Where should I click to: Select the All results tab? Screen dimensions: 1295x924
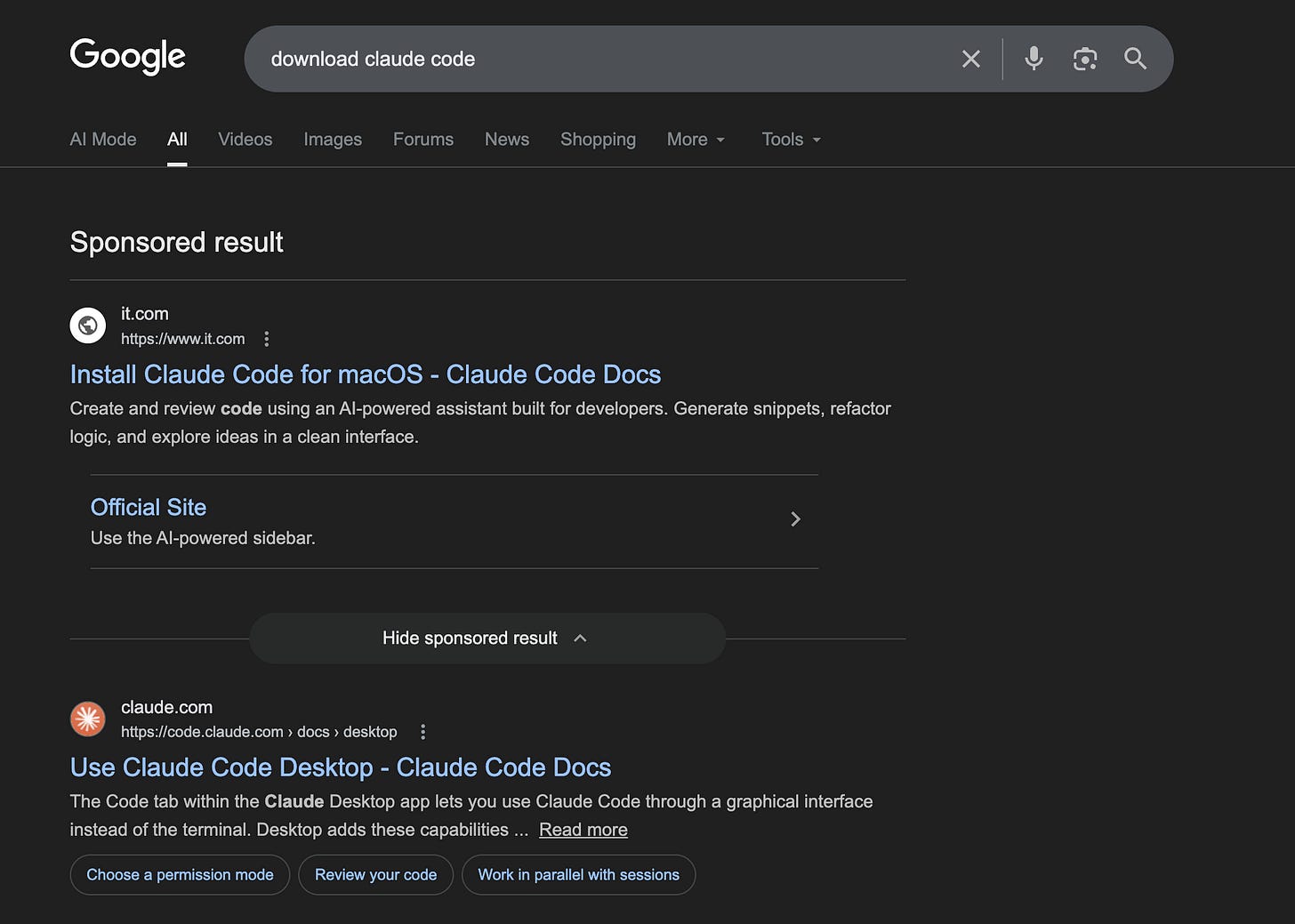(177, 140)
